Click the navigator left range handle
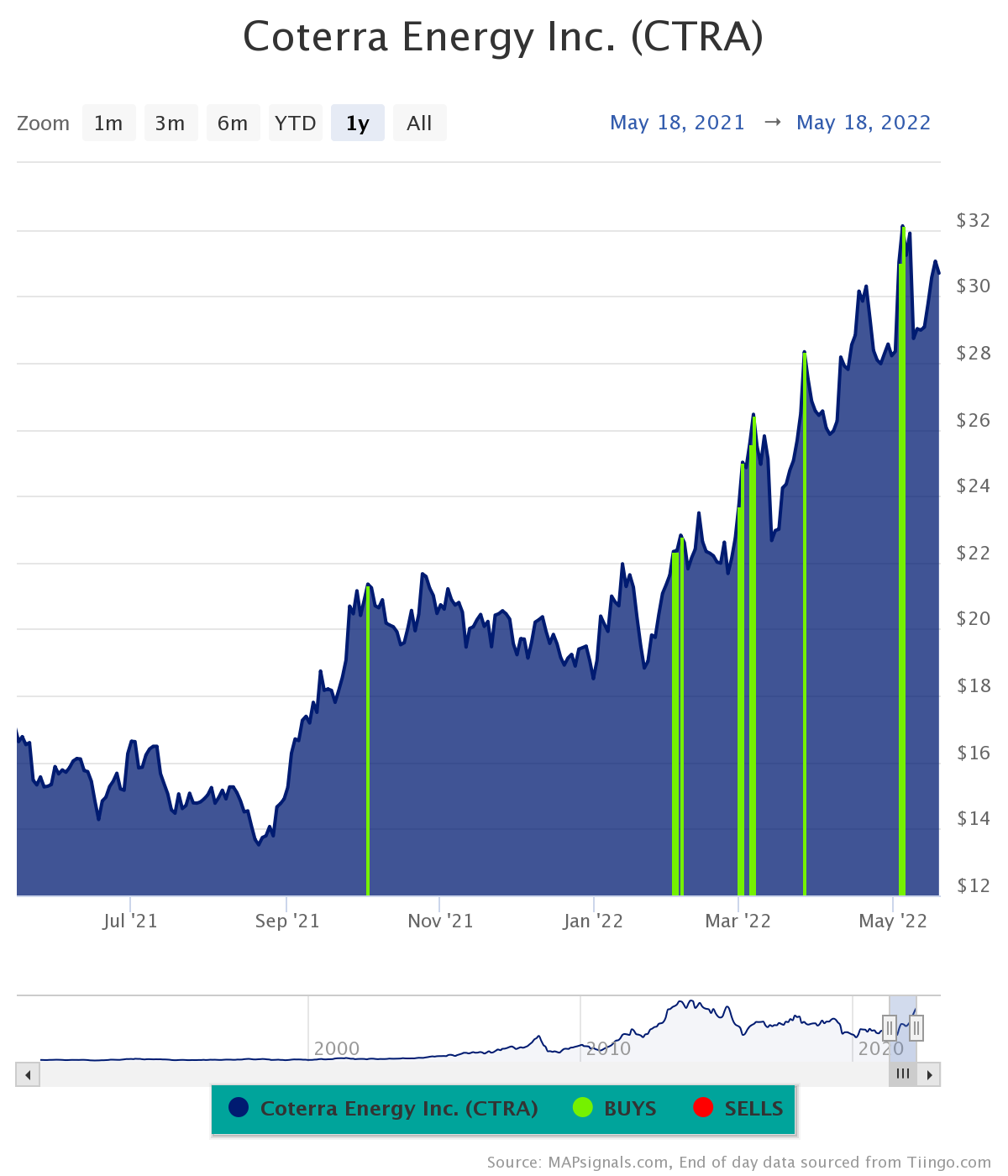The image size is (1008, 1176). click(890, 1027)
